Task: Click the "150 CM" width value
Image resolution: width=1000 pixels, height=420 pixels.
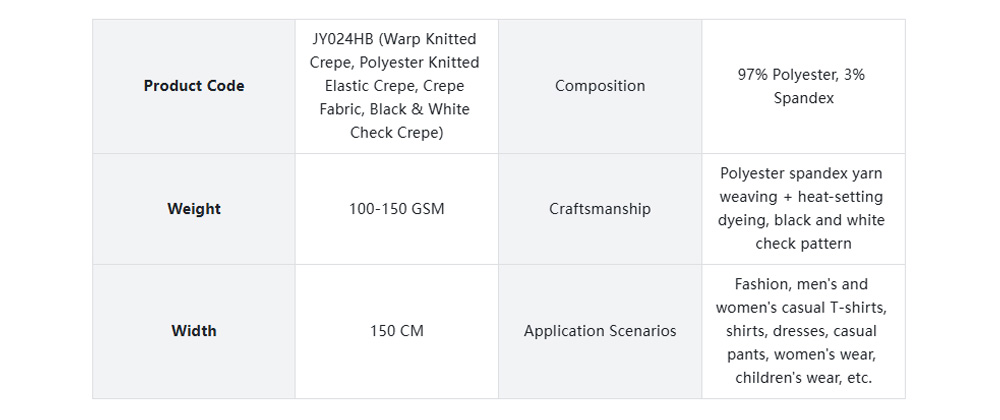Action: coord(397,331)
